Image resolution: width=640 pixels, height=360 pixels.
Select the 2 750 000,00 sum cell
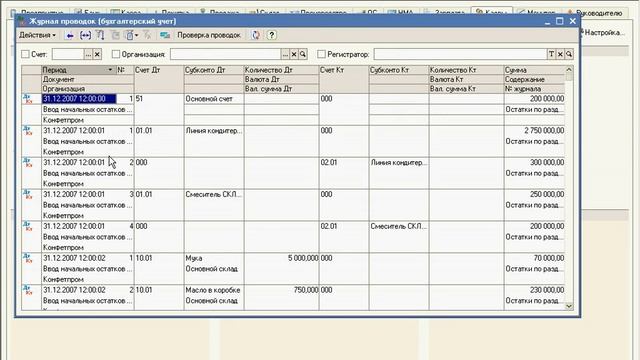pos(534,131)
